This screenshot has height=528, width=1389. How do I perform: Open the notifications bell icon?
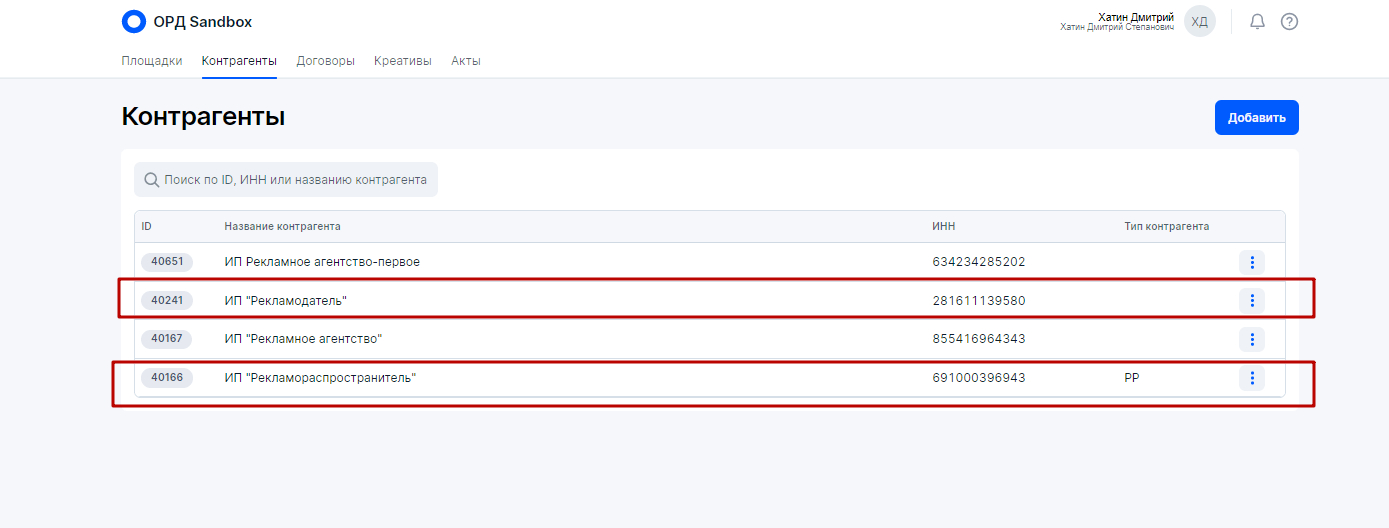[x=1257, y=22]
